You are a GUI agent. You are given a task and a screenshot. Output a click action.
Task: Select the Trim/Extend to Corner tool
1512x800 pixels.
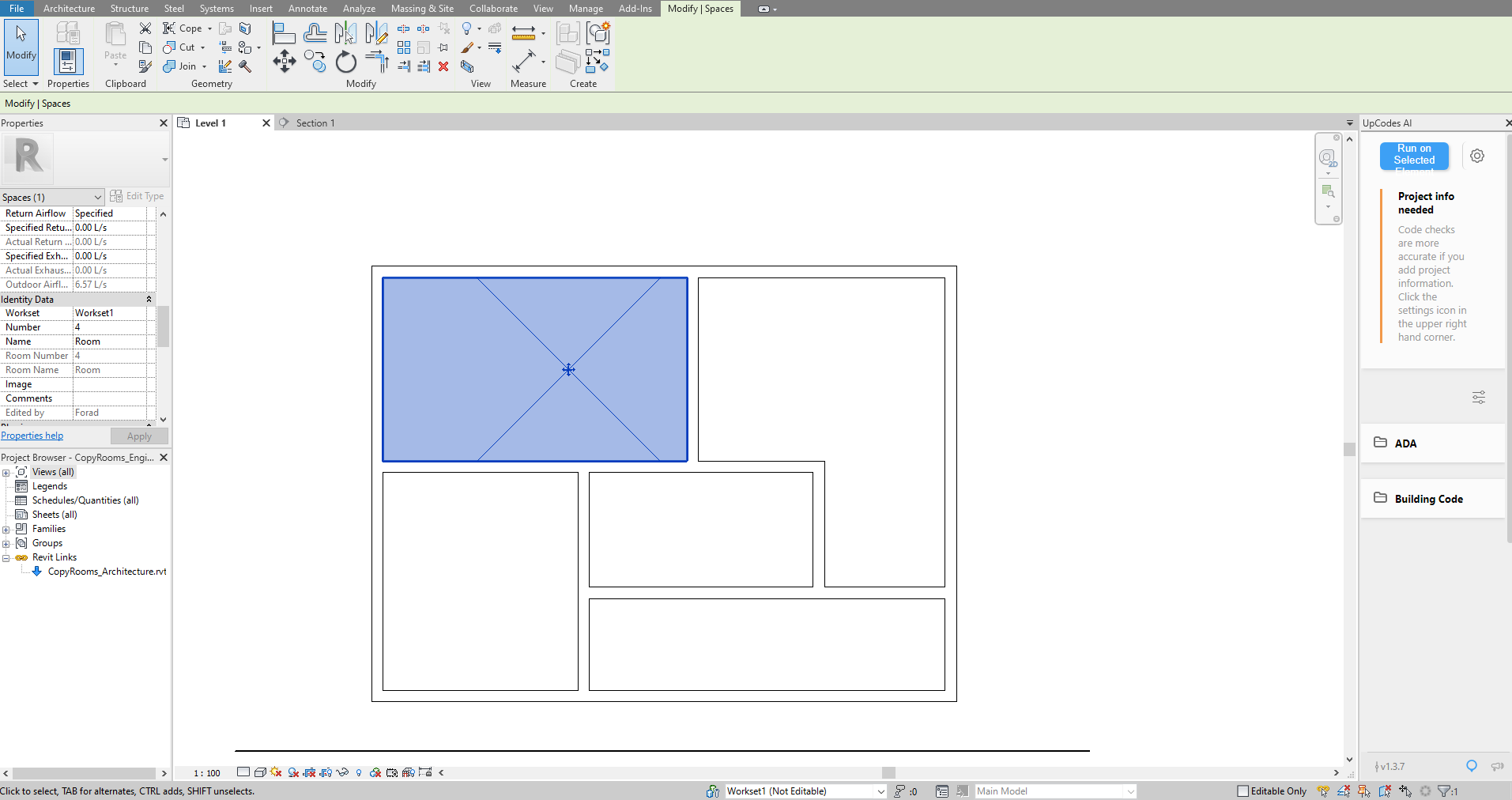(x=376, y=62)
